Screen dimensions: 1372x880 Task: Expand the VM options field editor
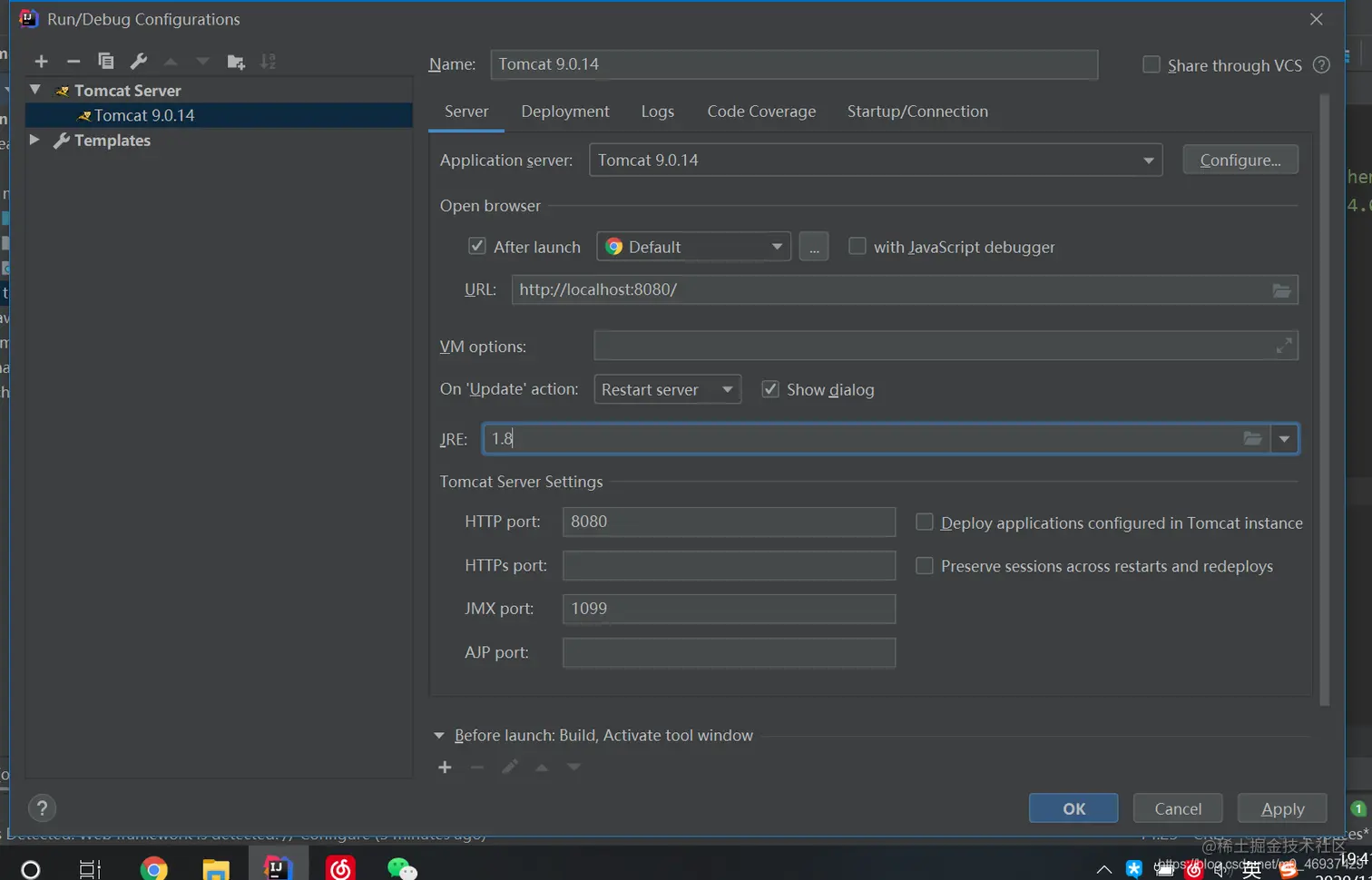pyautogui.click(x=1284, y=346)
